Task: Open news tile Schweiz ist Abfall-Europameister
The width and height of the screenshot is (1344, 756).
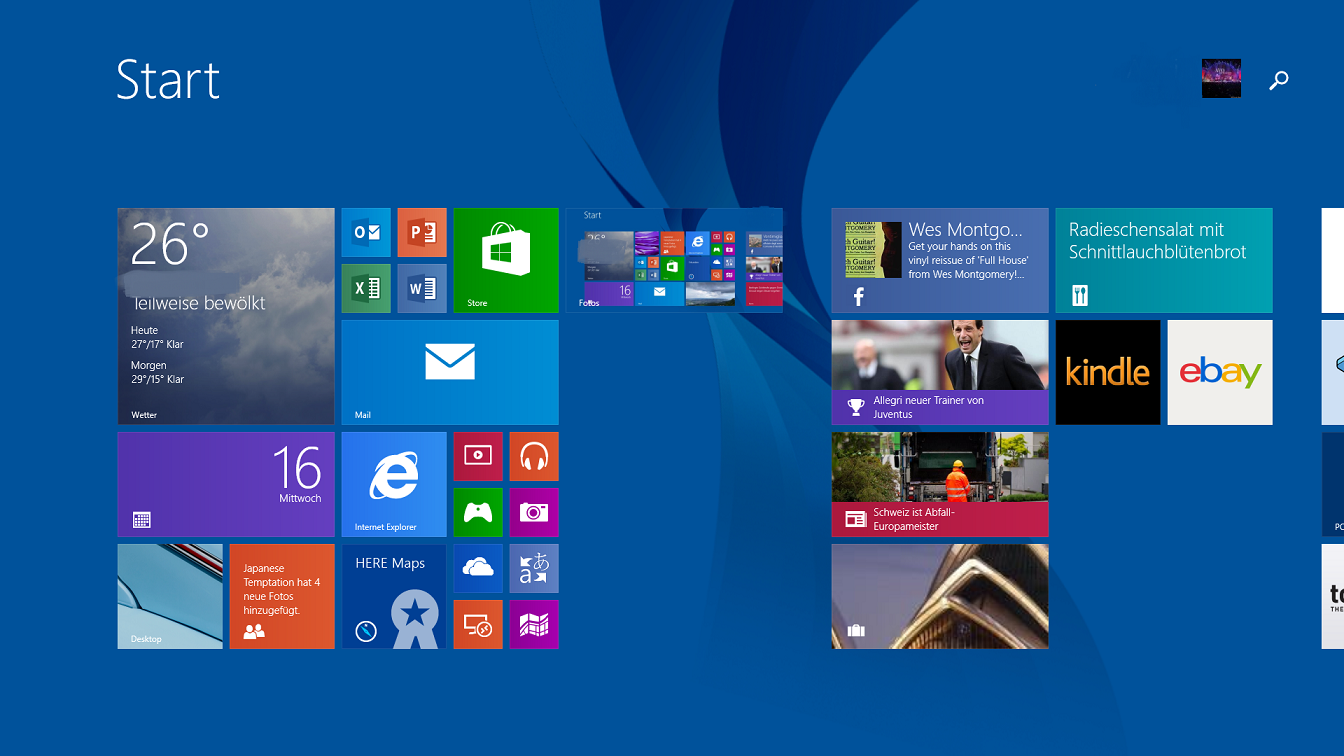Action: click(x=940, y=485)
